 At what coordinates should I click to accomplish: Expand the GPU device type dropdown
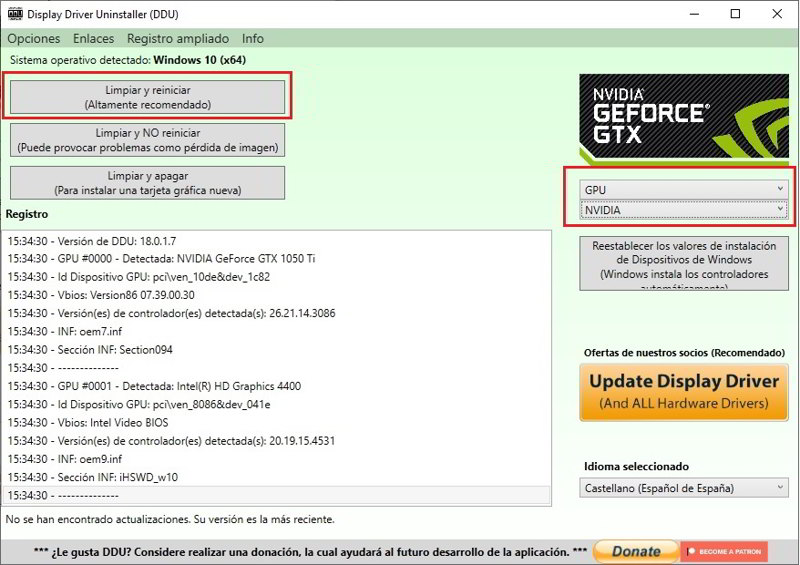pos(684,189)
